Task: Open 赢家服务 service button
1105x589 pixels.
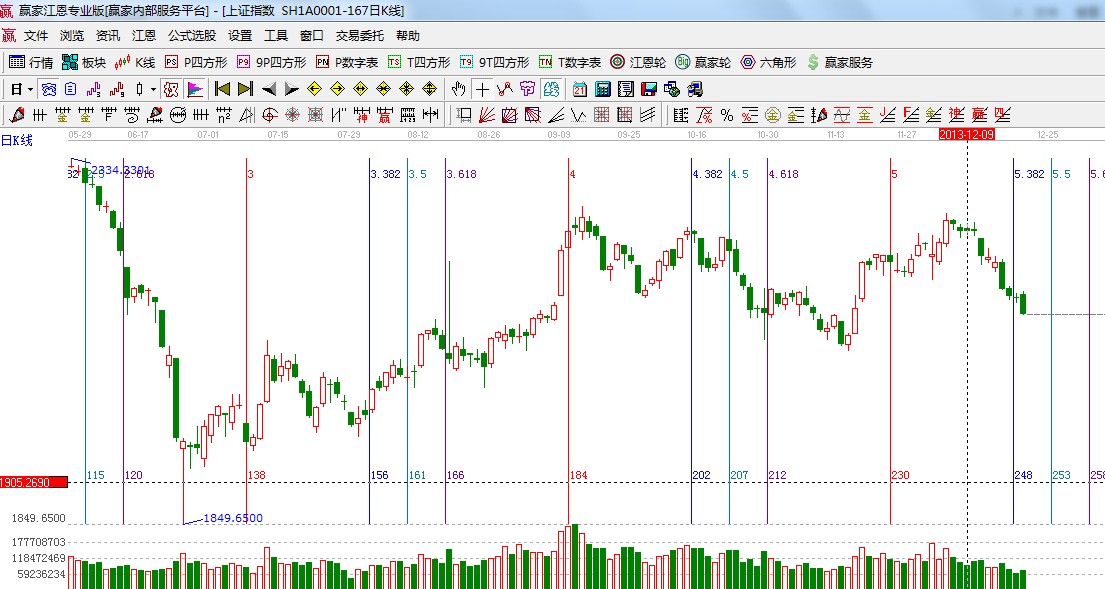Action: (839, 62)
